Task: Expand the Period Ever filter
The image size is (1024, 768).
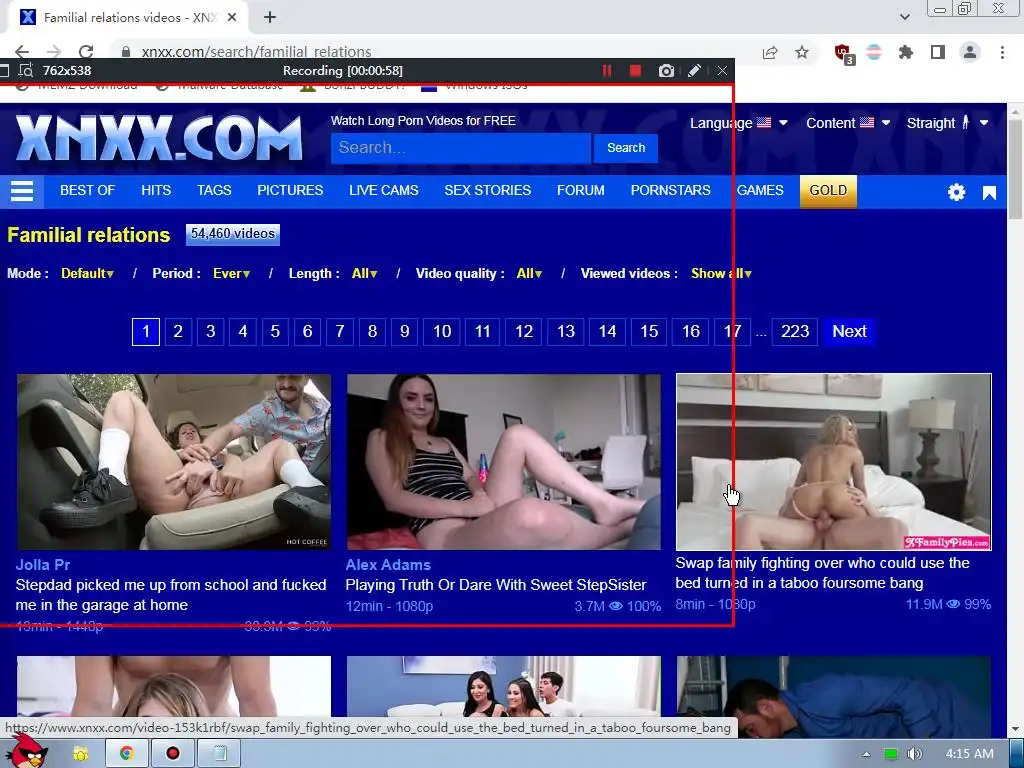Action: [x=231, y=274]
